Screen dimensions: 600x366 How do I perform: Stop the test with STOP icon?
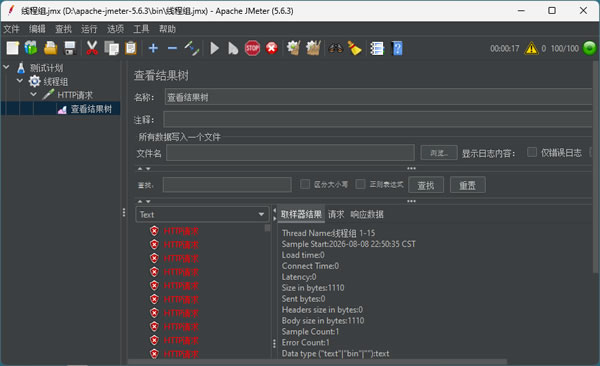252,48
